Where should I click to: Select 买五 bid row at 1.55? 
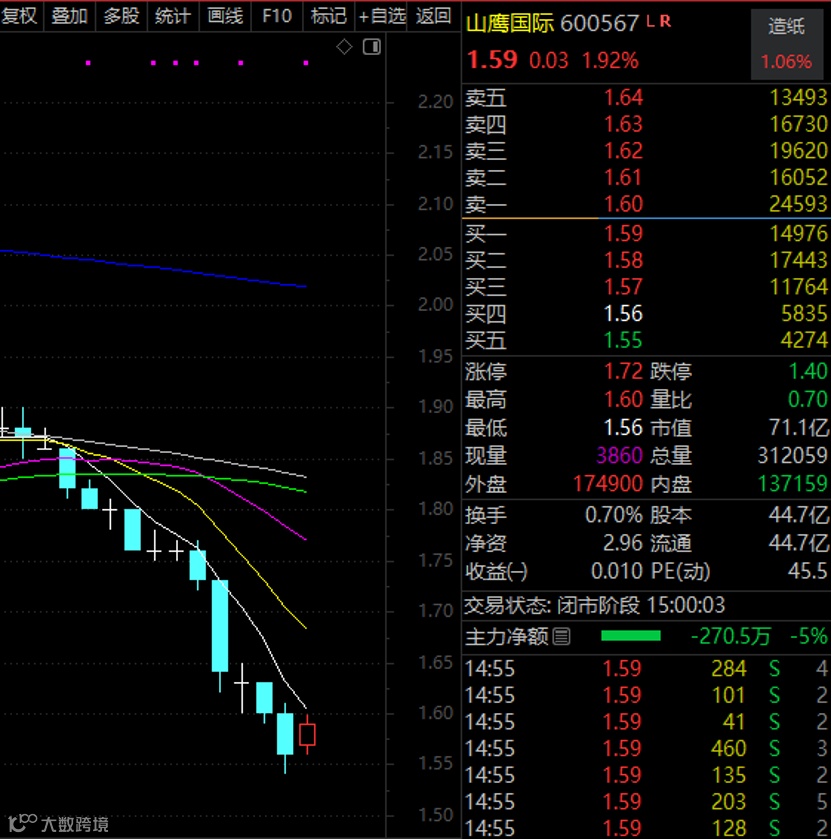click(646, 340)
